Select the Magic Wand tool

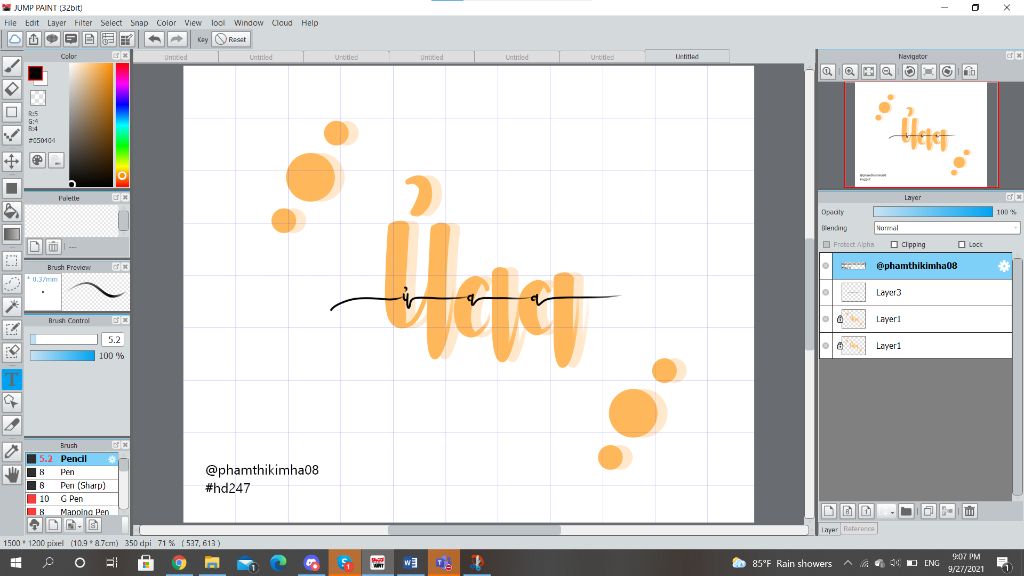tap(12, 306)
